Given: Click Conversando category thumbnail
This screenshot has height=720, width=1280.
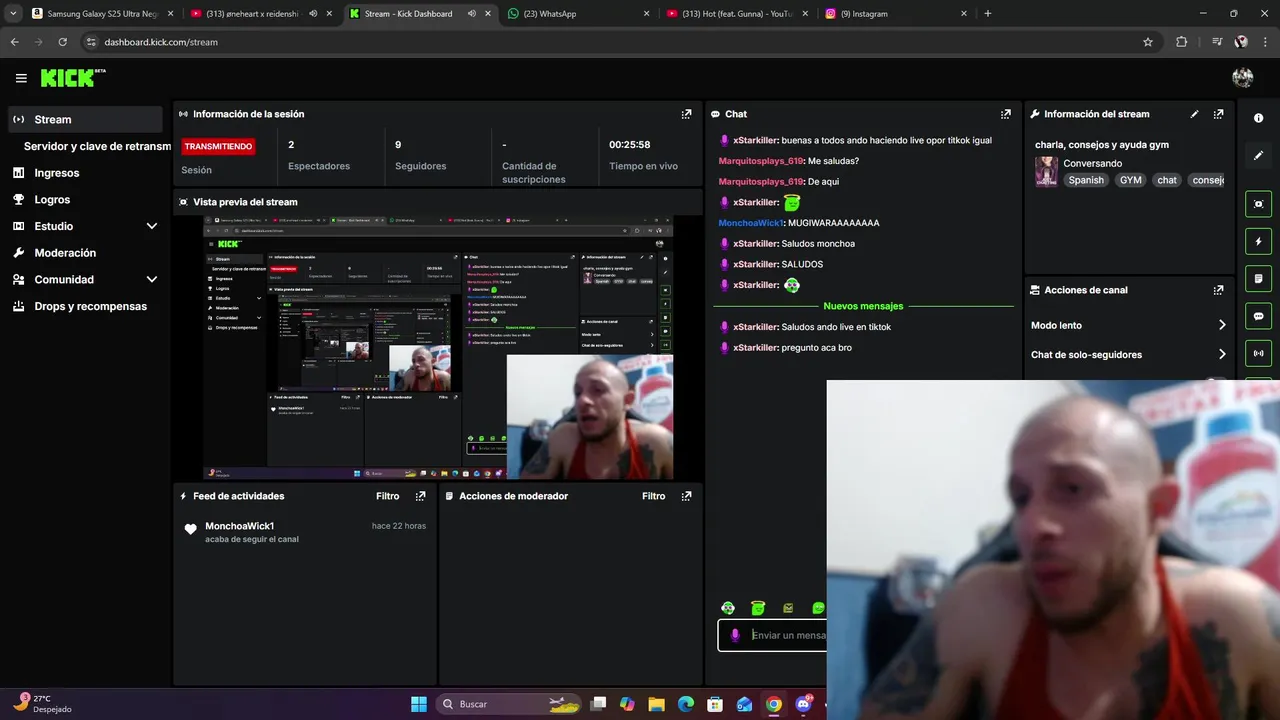Looking at the screenshot, I should pyautogui.click(x=1046, y=171).
